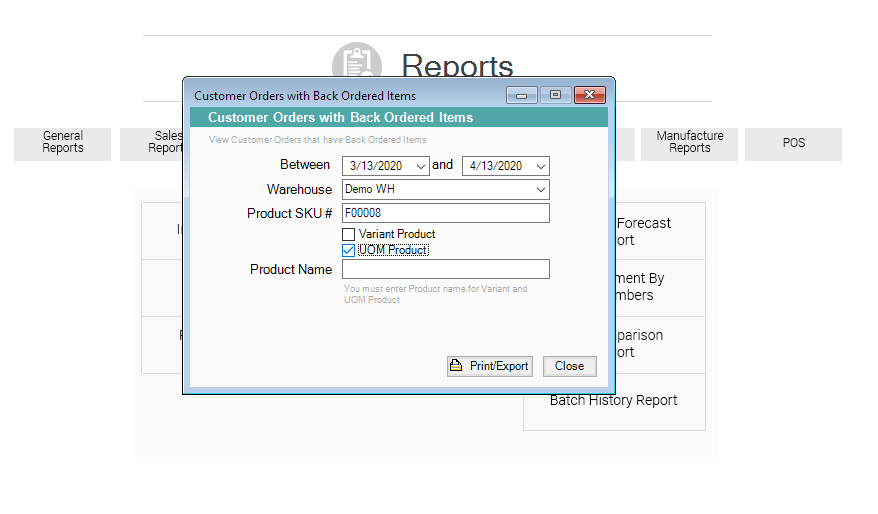Focus the Product Name text box
The height and width of the screenshot is (514, 878).
(445, 269)
